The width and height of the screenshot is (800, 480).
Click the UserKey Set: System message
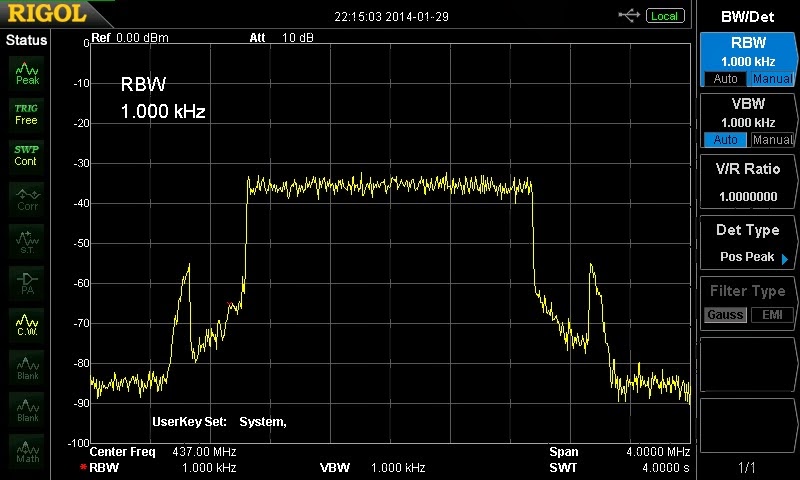coord(219,422)
